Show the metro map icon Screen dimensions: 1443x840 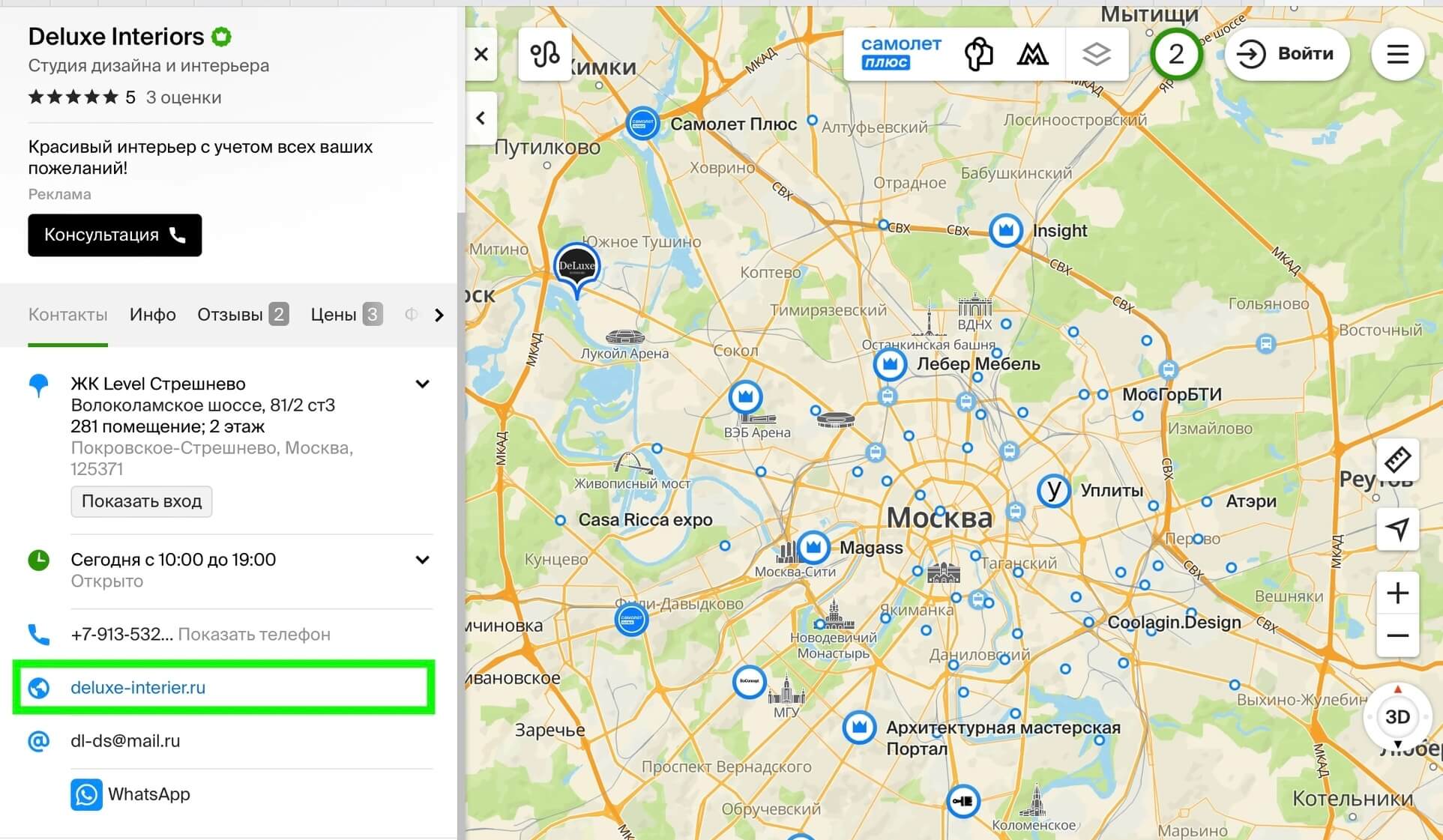point(1032,54)
